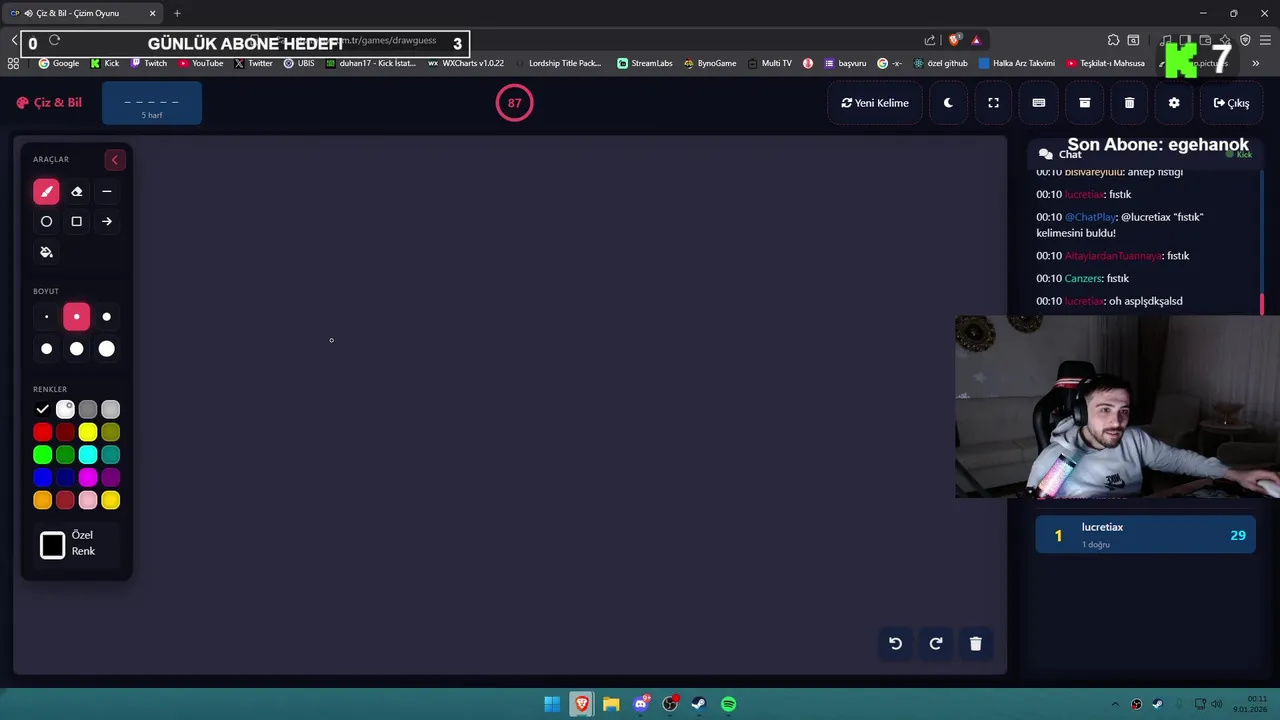Image resolution: width=1280 pixels, height=720 pixels.
Task: Select the straight line tool
Action: point(107,191)
